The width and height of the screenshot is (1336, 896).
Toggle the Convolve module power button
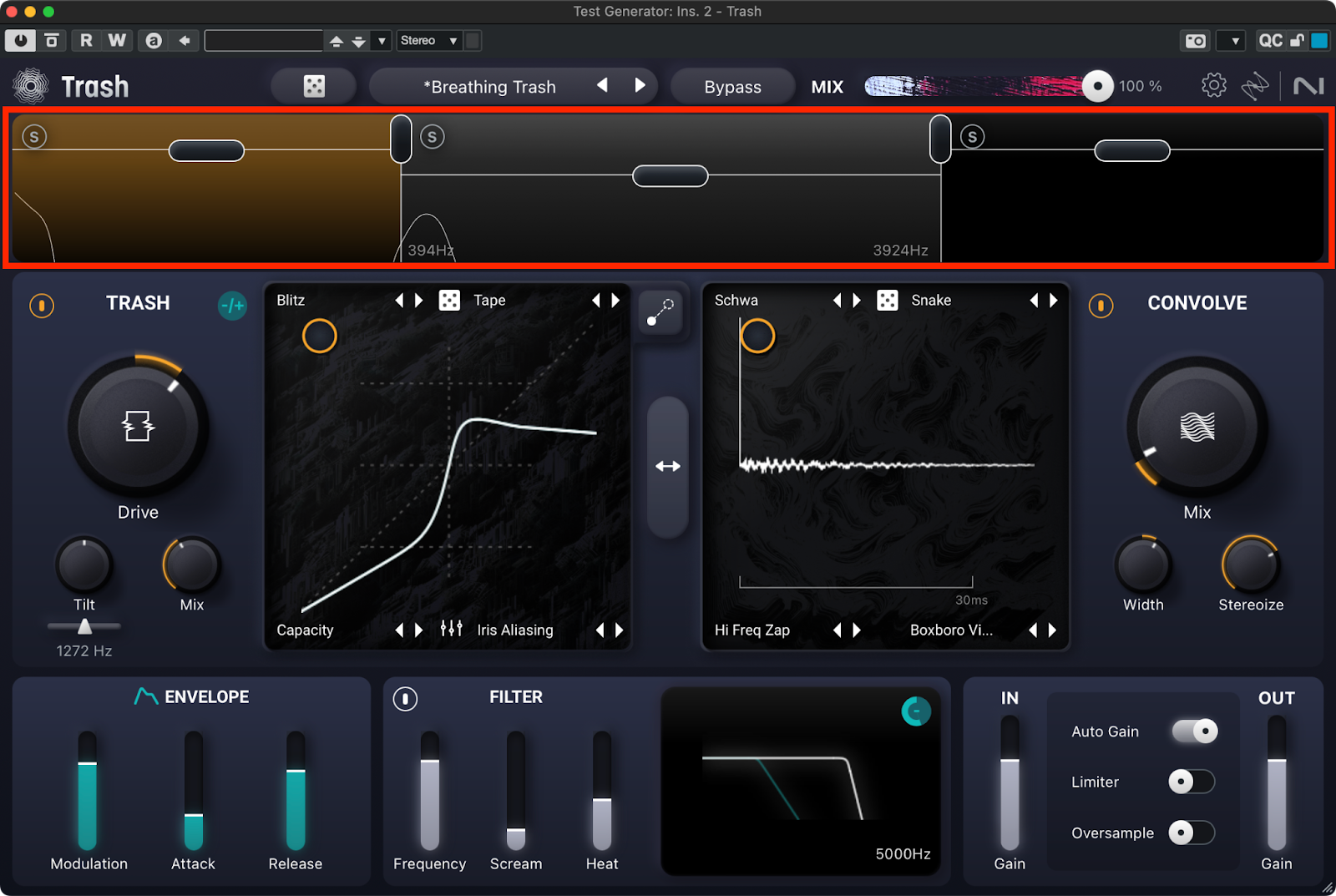[x=1101, y=306]
